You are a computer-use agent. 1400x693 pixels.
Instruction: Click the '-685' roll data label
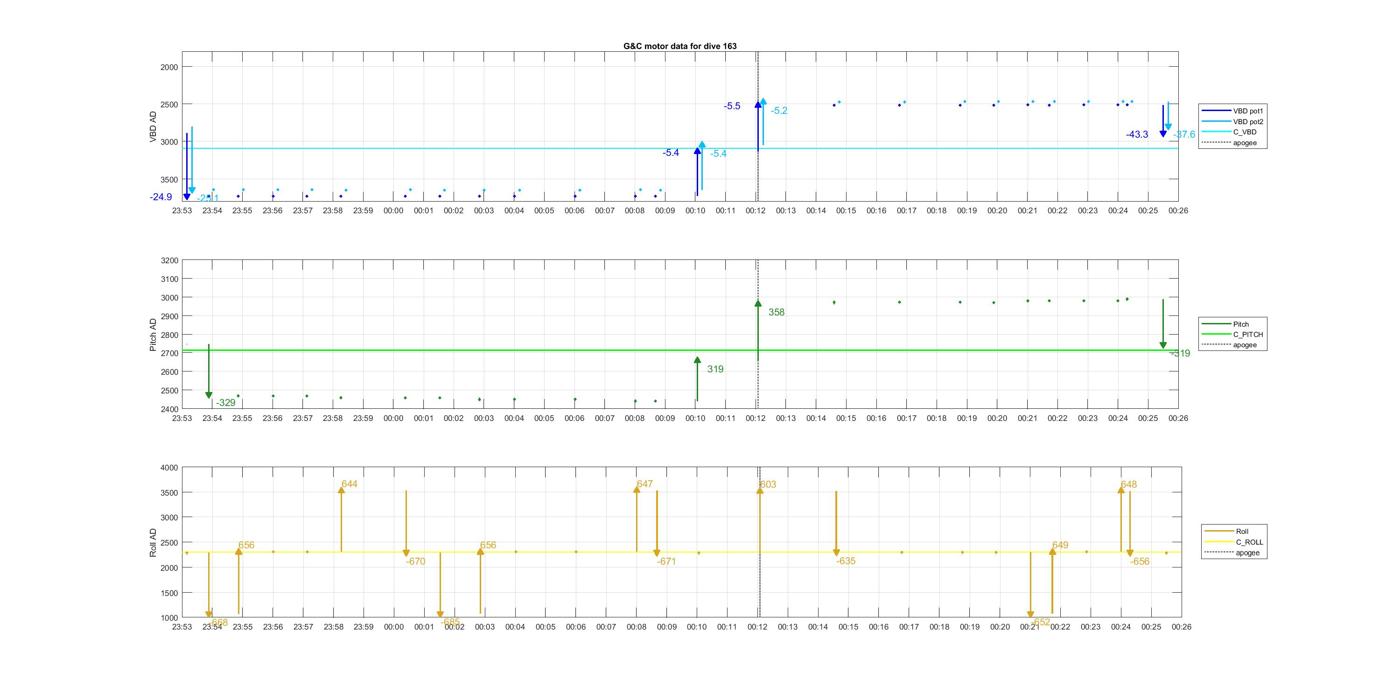click(x=450, y=622)
